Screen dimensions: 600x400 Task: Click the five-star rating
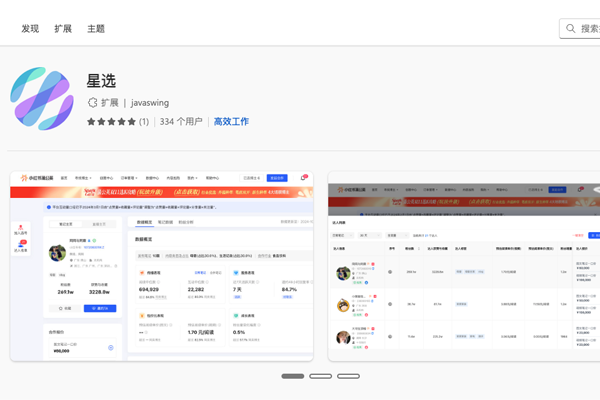tap(111, 122)
